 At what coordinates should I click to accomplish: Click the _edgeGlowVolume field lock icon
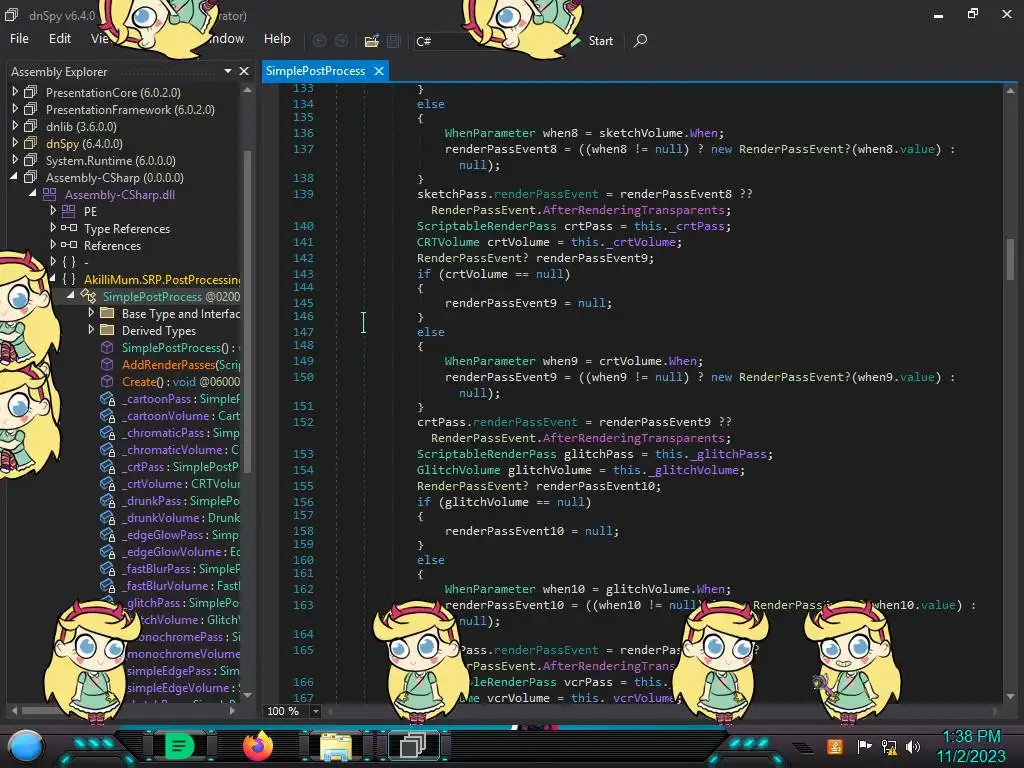[x=108, y=552]
